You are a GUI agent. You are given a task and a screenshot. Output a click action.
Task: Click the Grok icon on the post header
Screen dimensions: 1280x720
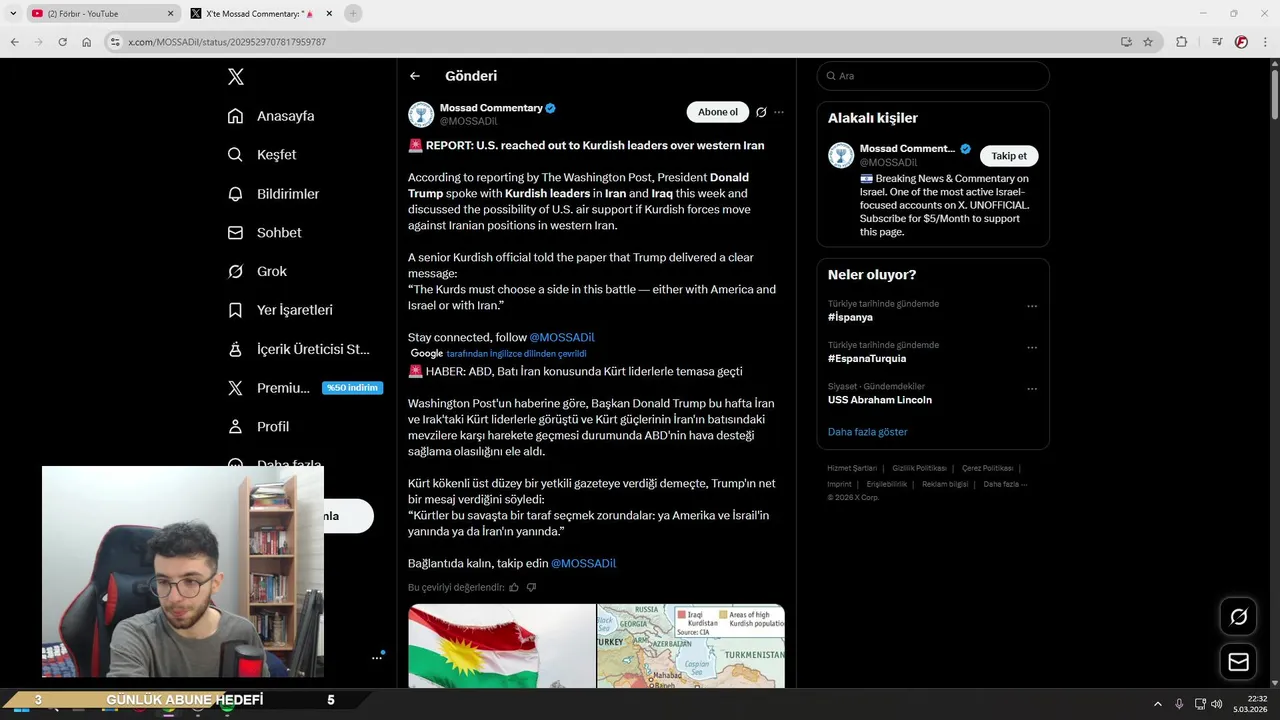pos(761,112)
